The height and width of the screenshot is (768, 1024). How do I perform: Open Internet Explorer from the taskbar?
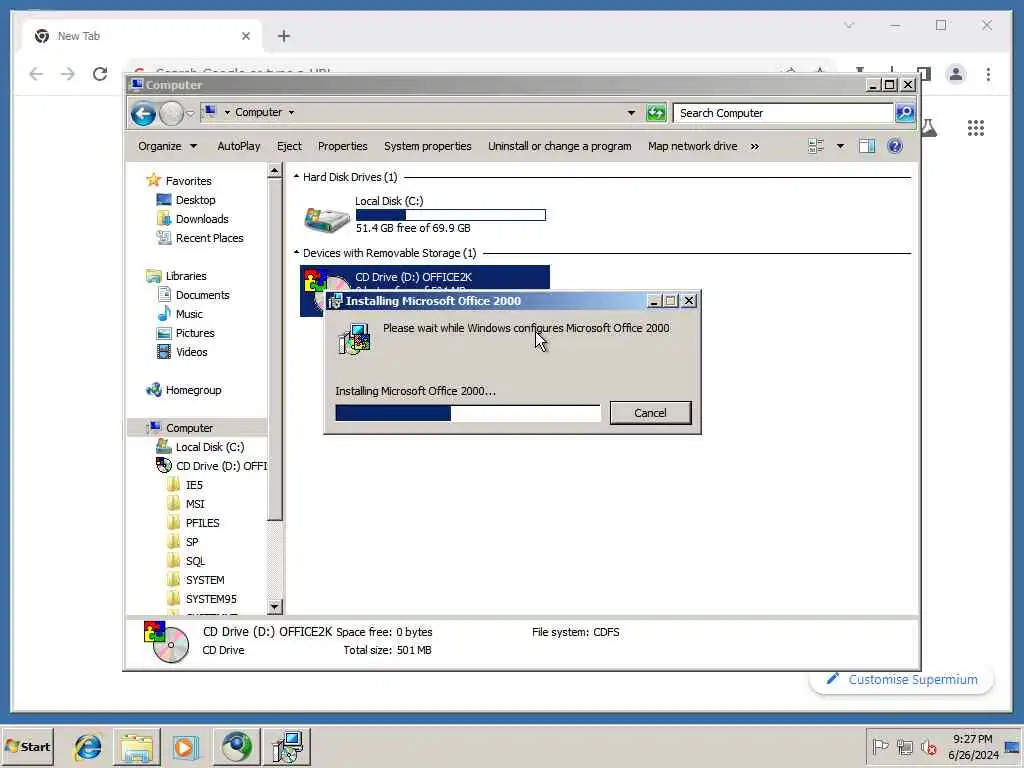[88, 746]
